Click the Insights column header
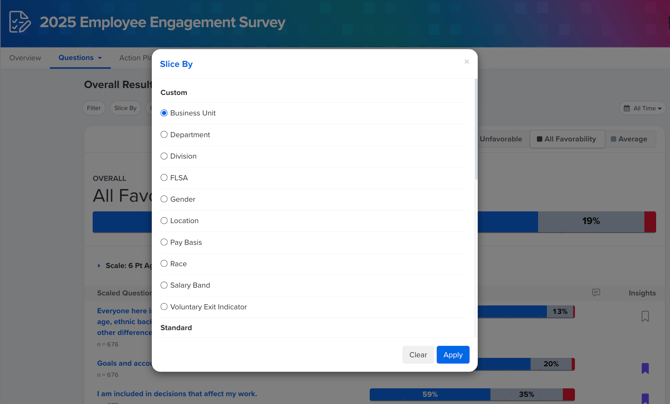This screenshot has height=404, width=670. click(642, 293)
